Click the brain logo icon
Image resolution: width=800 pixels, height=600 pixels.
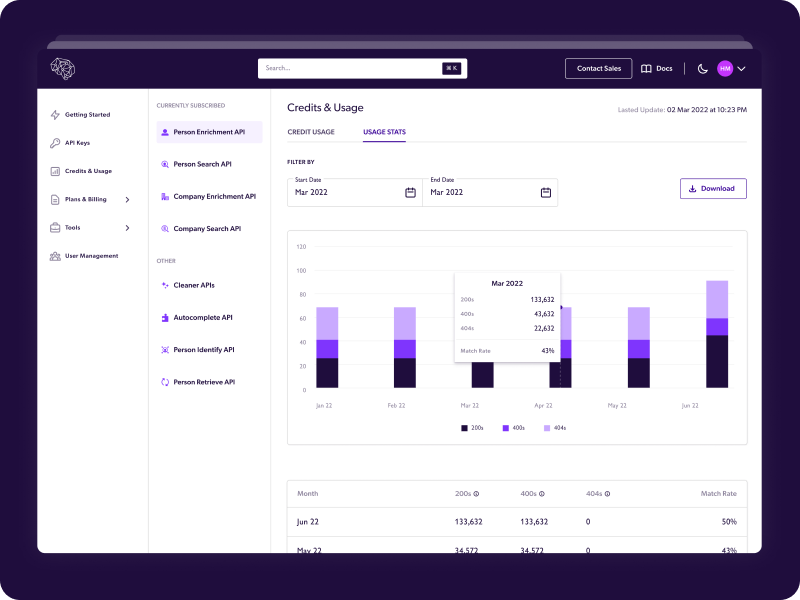coord(63,68)
